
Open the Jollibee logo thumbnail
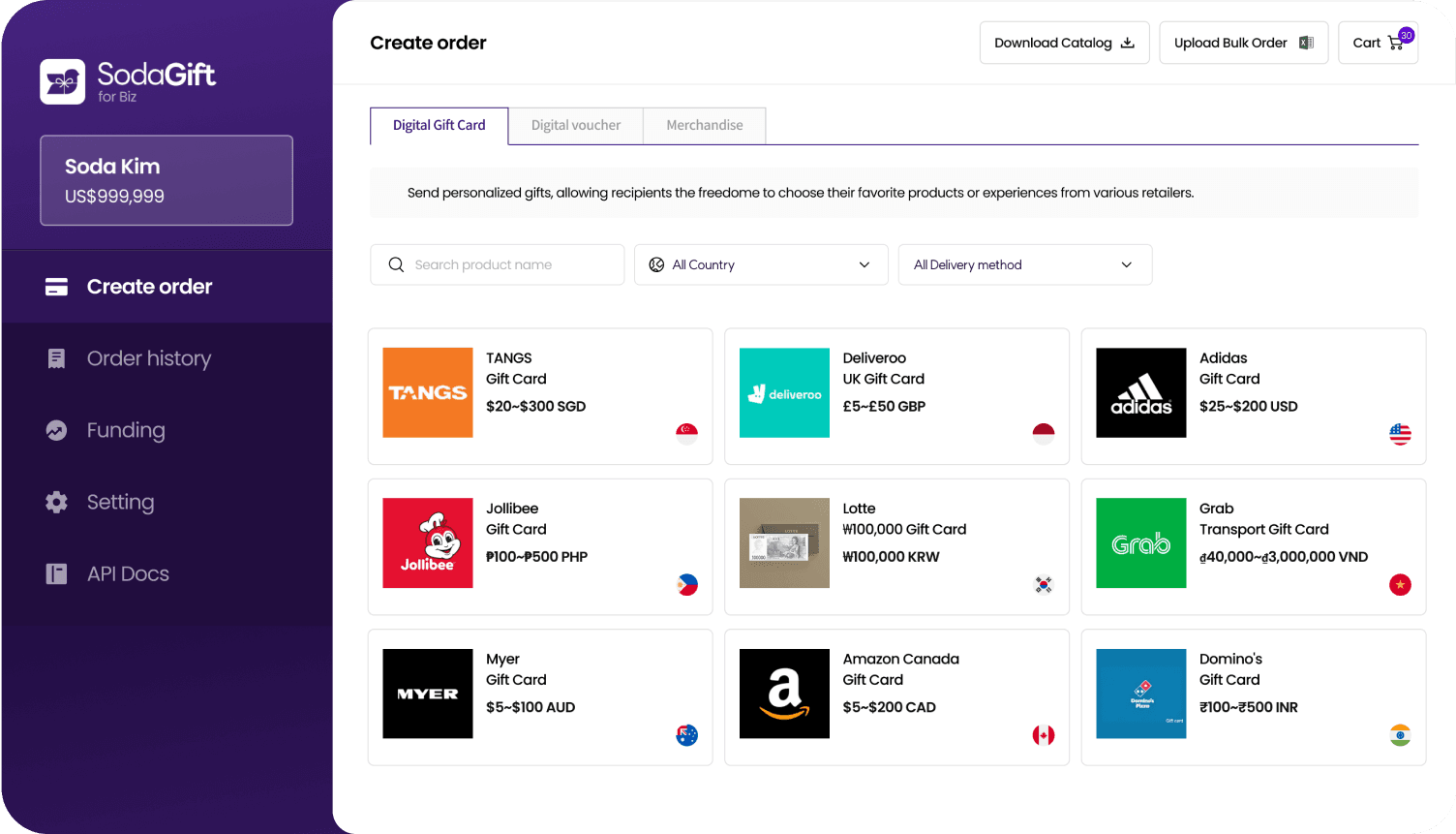pos(428,542)
